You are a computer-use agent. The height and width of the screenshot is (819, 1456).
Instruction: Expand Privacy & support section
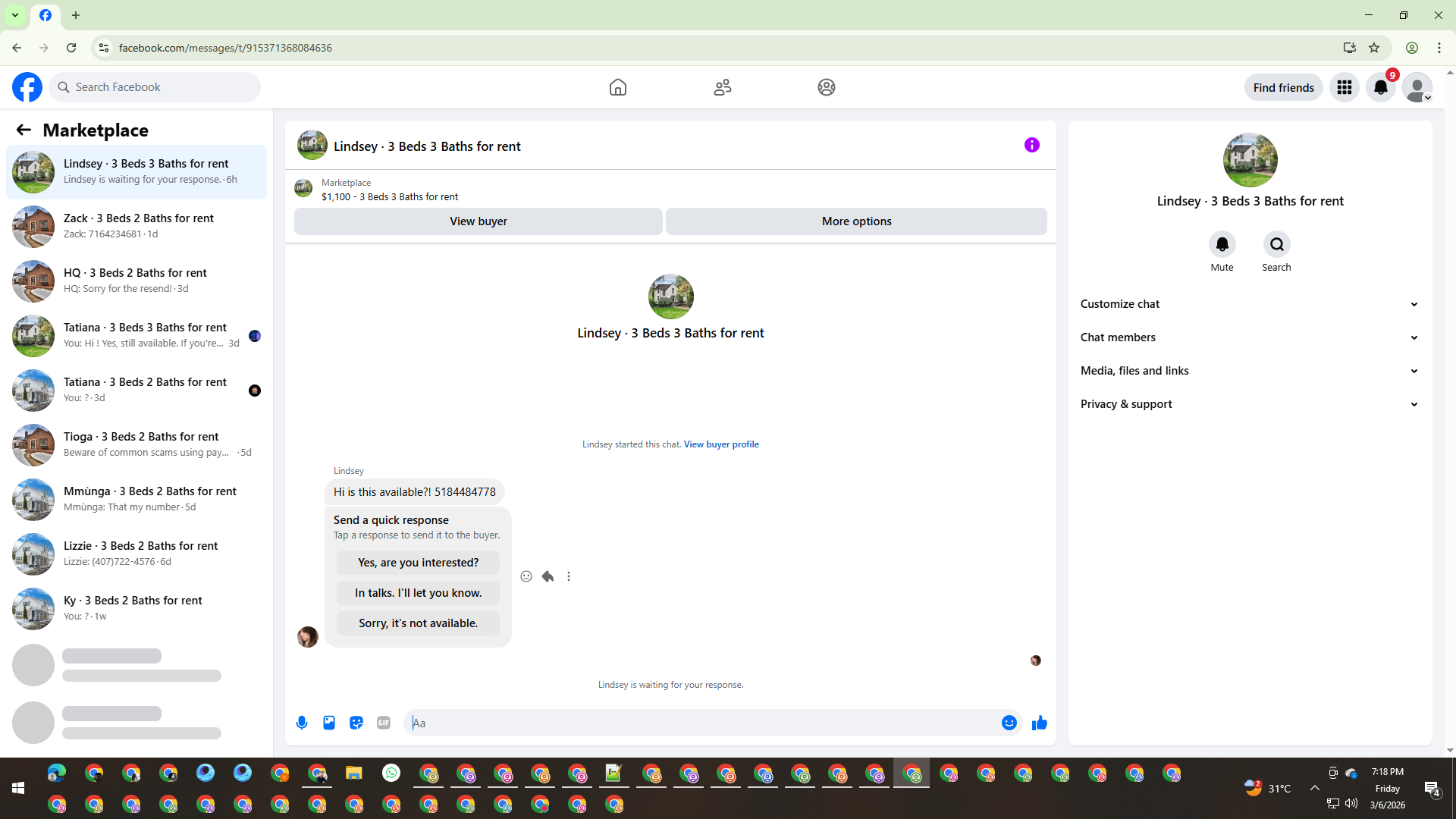click(1249, 404)
